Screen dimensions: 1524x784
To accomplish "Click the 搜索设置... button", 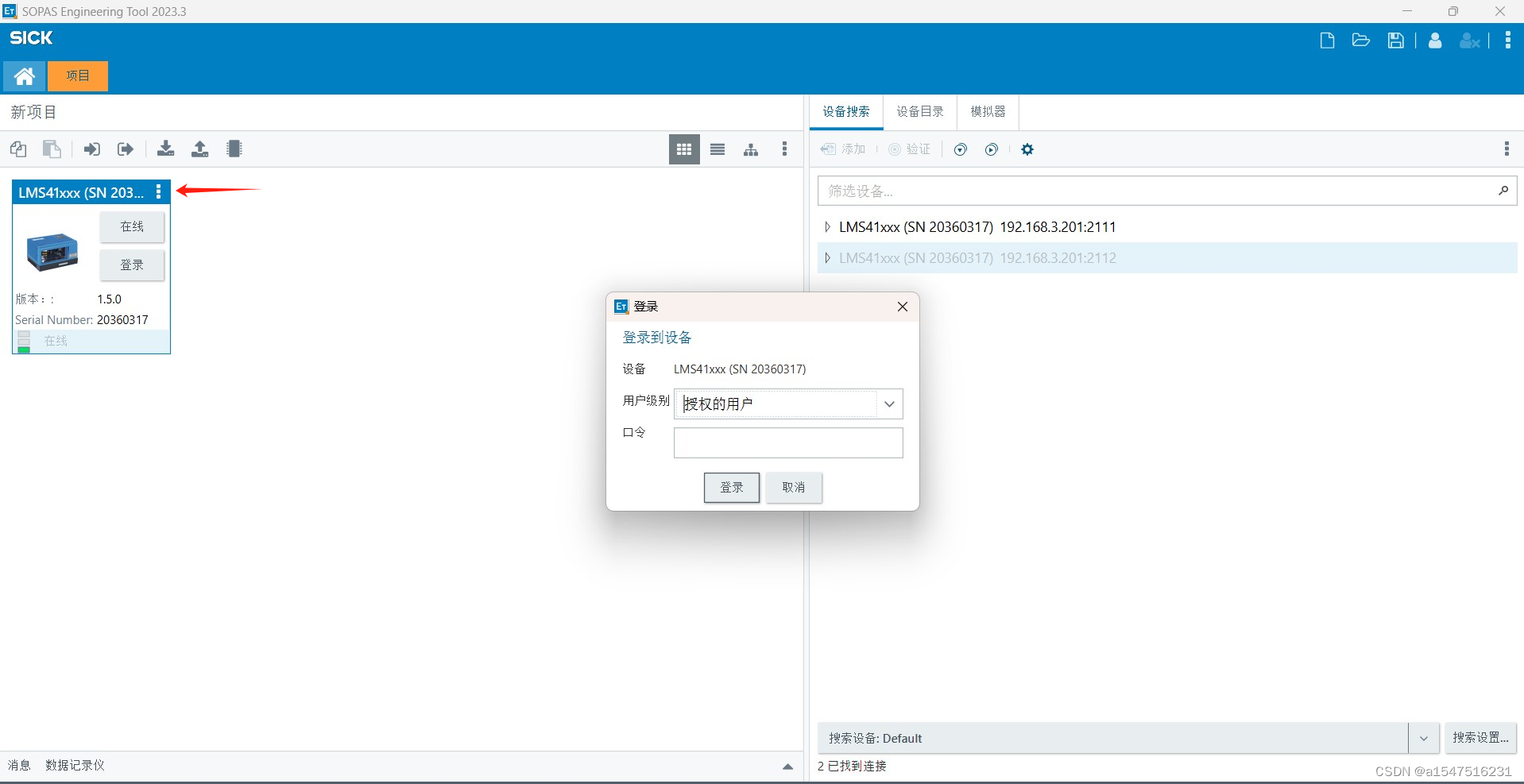I will (x=1481, y=738).
